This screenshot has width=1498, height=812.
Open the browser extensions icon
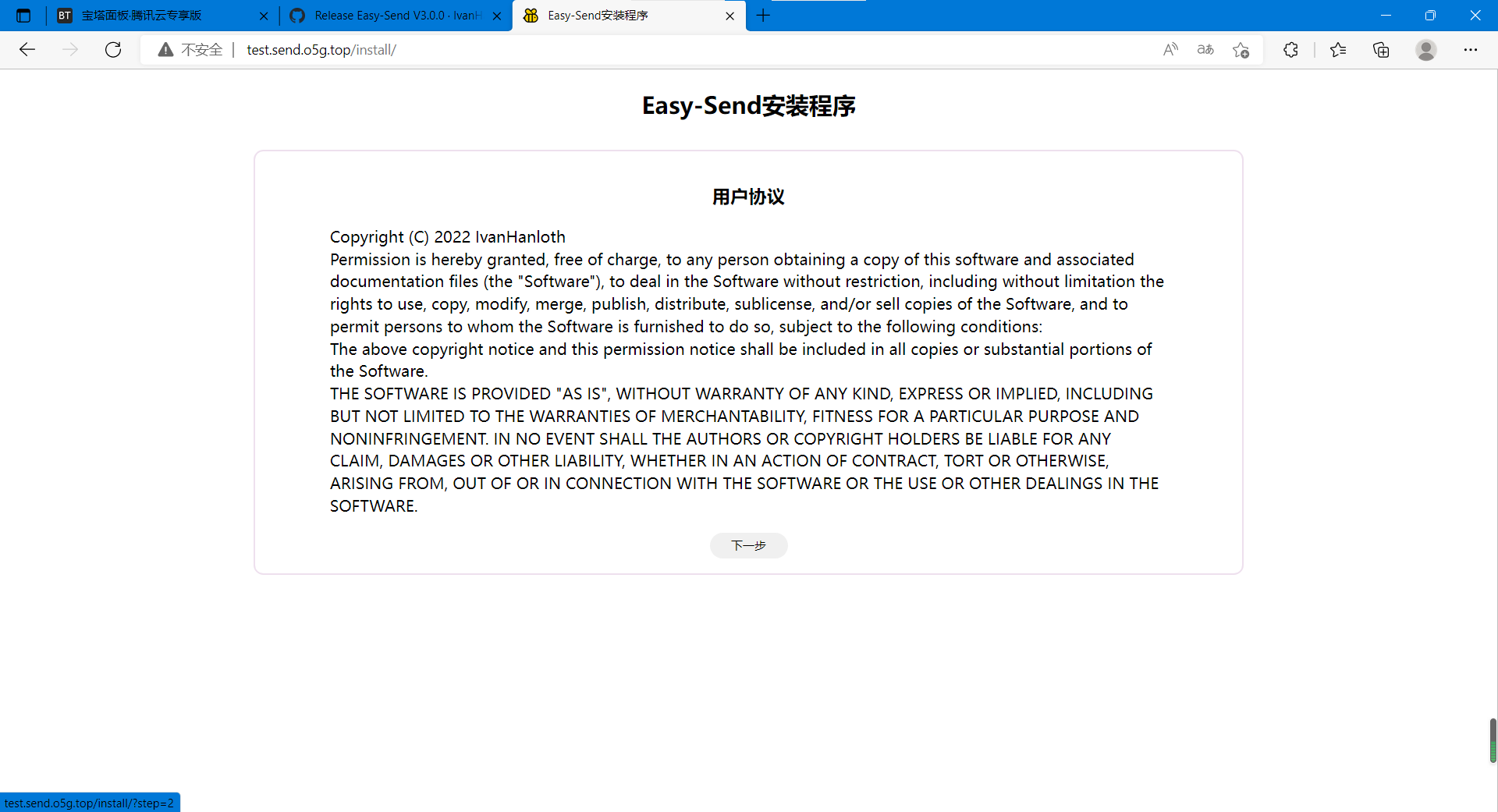coord(1290,50)
